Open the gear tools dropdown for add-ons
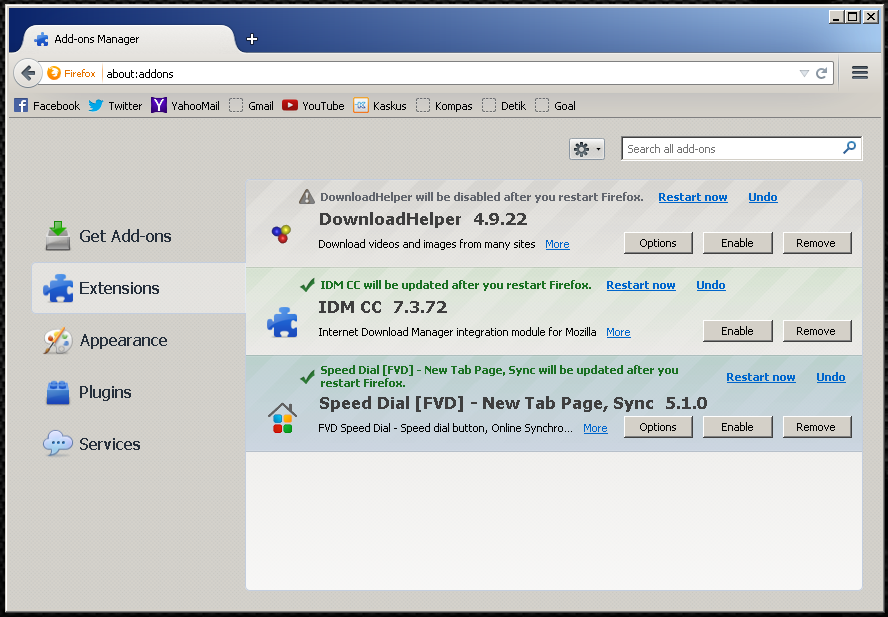The width and height of the screenshot is (888, 617). click(587, 149)
